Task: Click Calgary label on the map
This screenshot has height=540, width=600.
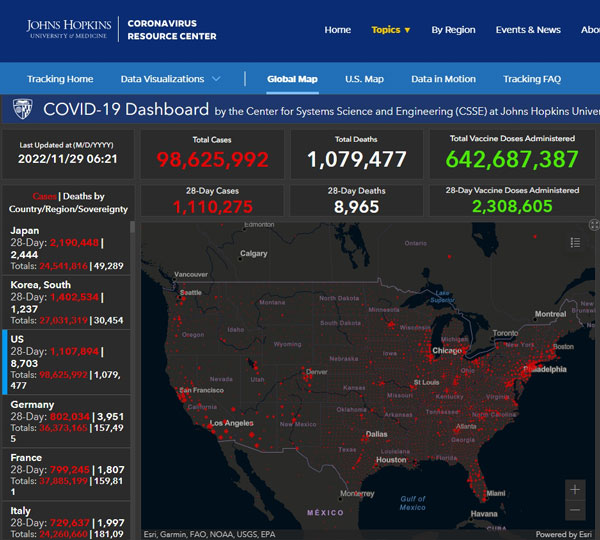Action: [254, 253]
